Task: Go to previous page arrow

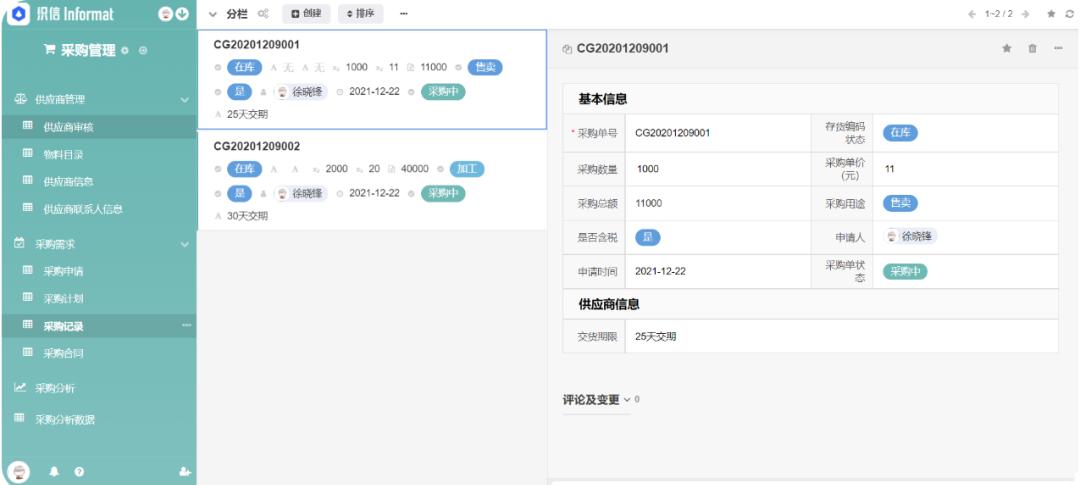Action: [x=972, y=14]
